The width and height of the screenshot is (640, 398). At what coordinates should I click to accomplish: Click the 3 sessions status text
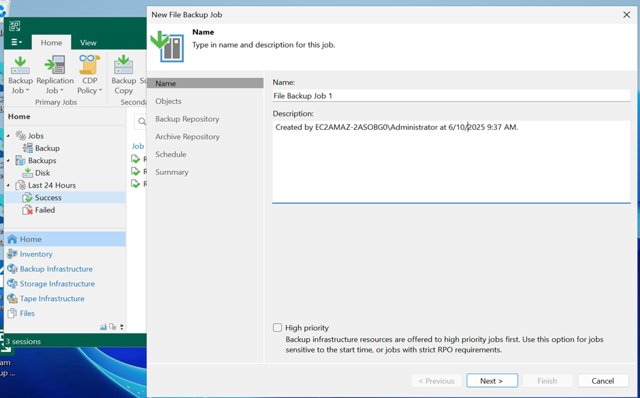(23, 342)
